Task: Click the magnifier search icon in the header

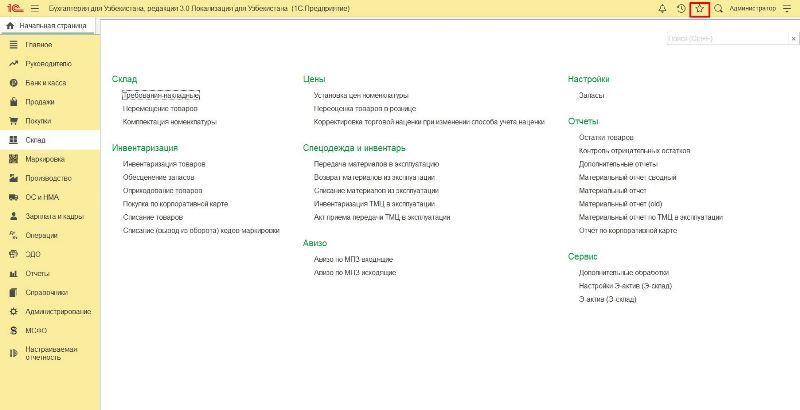Action: 718,8
